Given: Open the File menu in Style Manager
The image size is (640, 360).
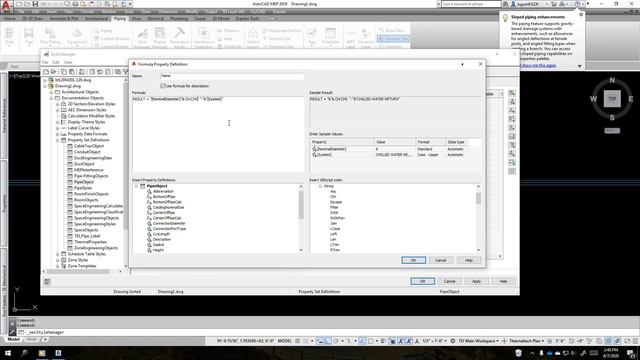Looking at the screenshot, I should click(45, 62).
